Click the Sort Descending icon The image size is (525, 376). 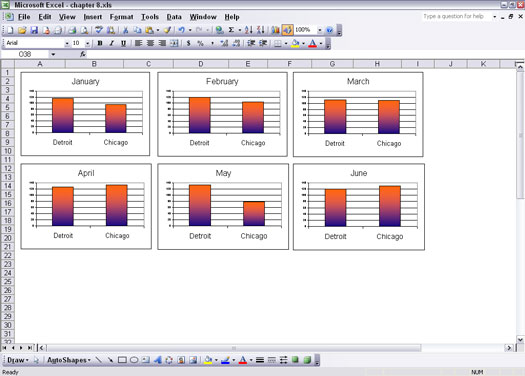coord(260,30)
